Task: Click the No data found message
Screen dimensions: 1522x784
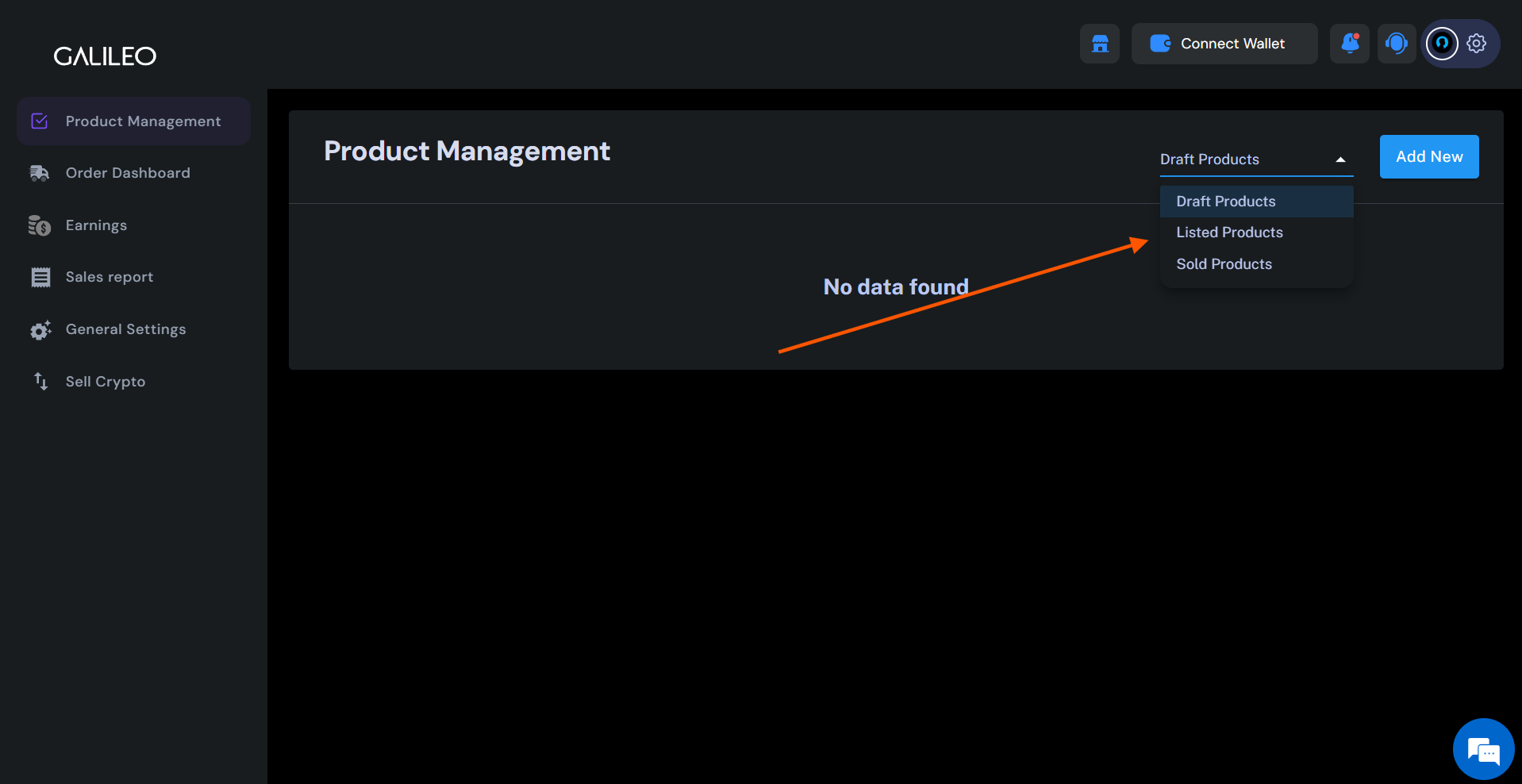Action: [896, 286]
